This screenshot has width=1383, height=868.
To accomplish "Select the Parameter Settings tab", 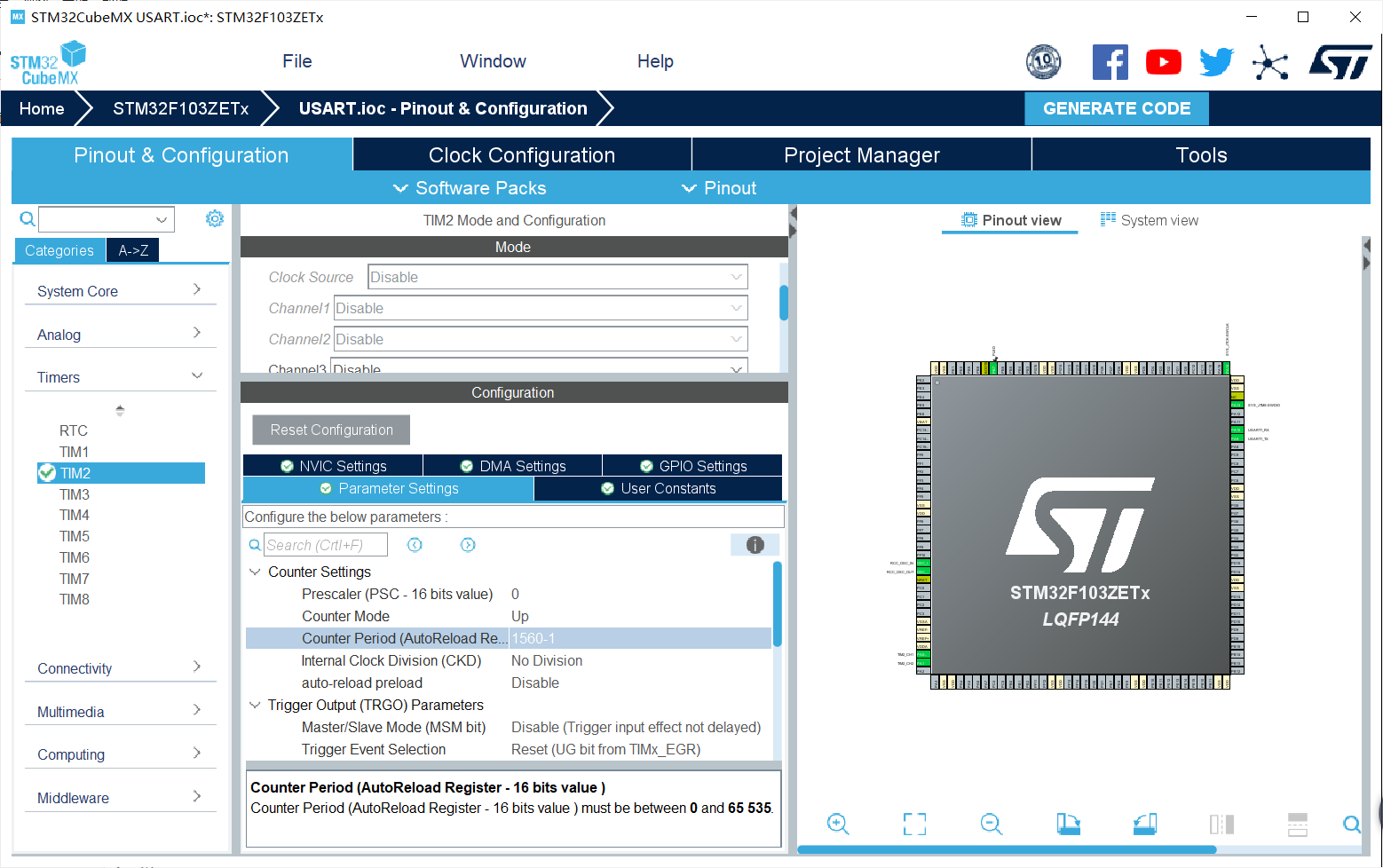I will click(389, 488).
